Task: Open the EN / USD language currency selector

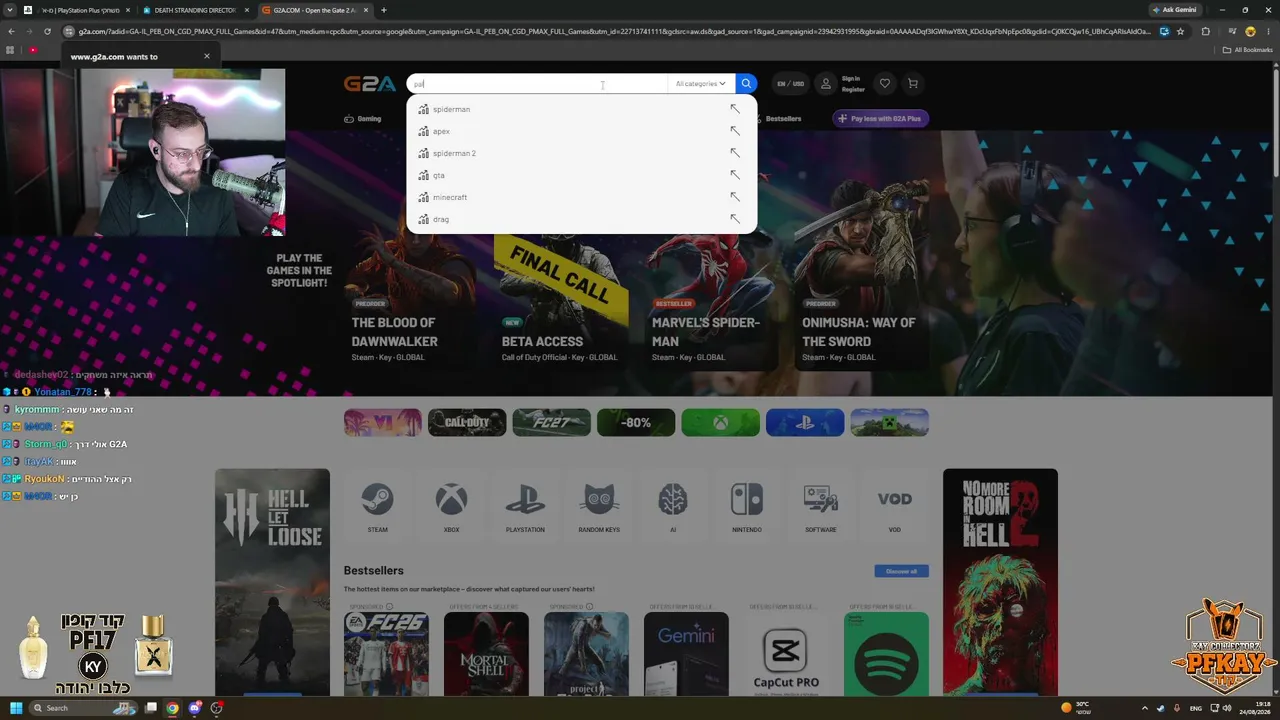Action: (791, 84)
